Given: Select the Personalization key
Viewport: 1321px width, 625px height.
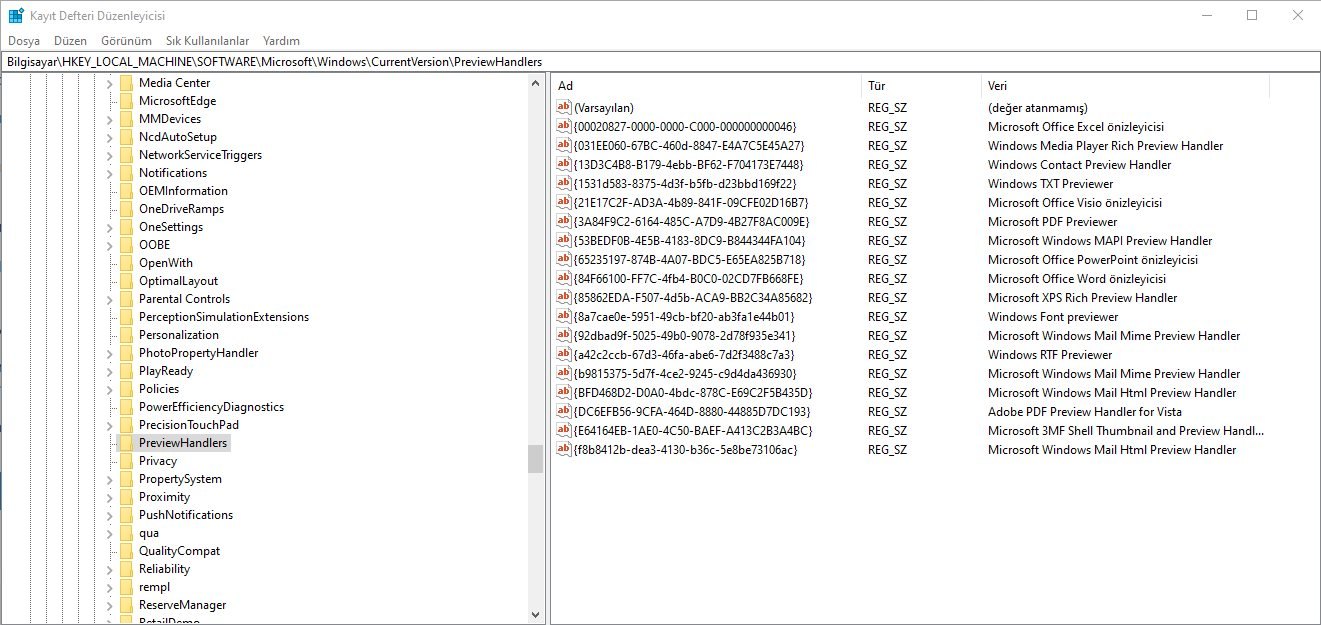Looking at the screenshot, I should (179, 335).
